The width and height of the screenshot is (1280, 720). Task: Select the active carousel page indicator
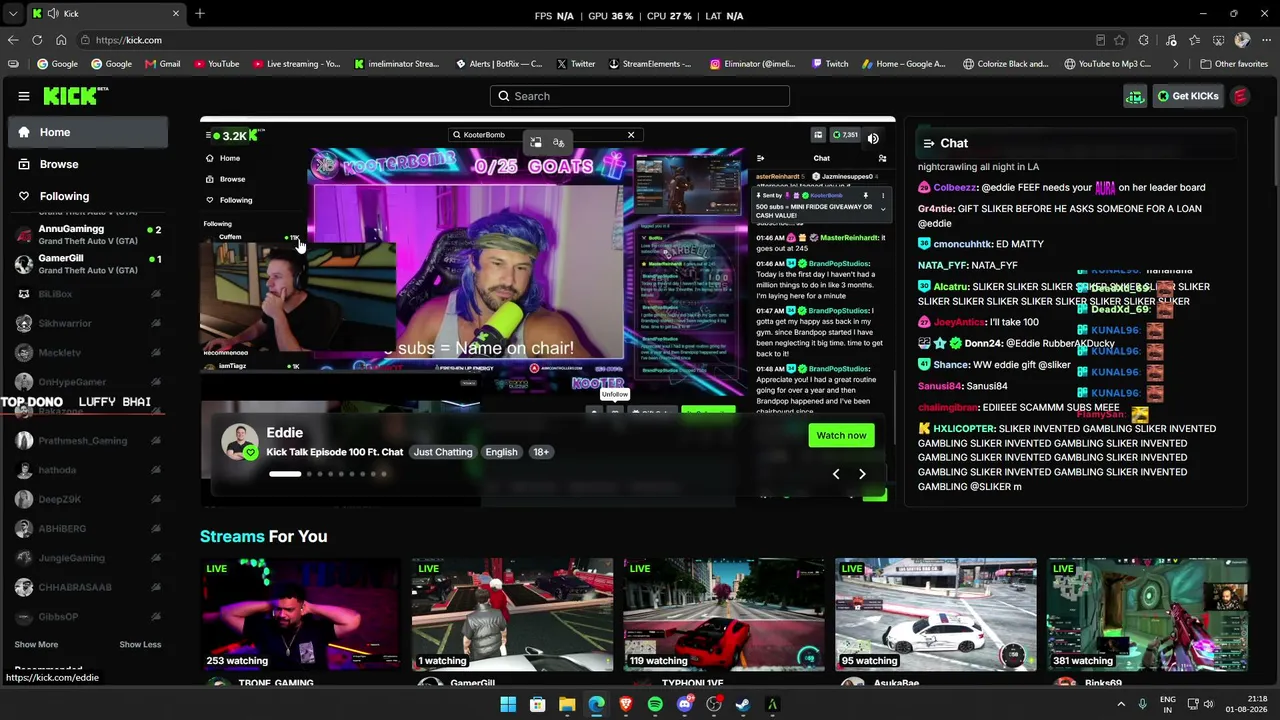click(285, 474)
